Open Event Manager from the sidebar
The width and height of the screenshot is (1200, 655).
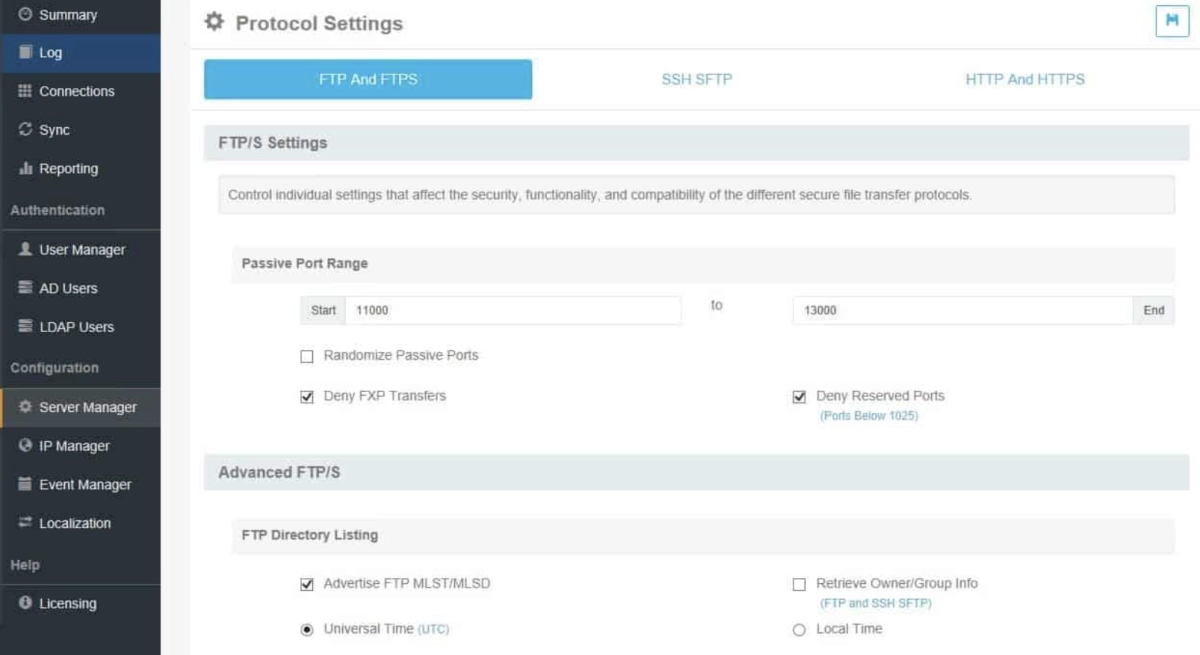click(x=85, y=485)
